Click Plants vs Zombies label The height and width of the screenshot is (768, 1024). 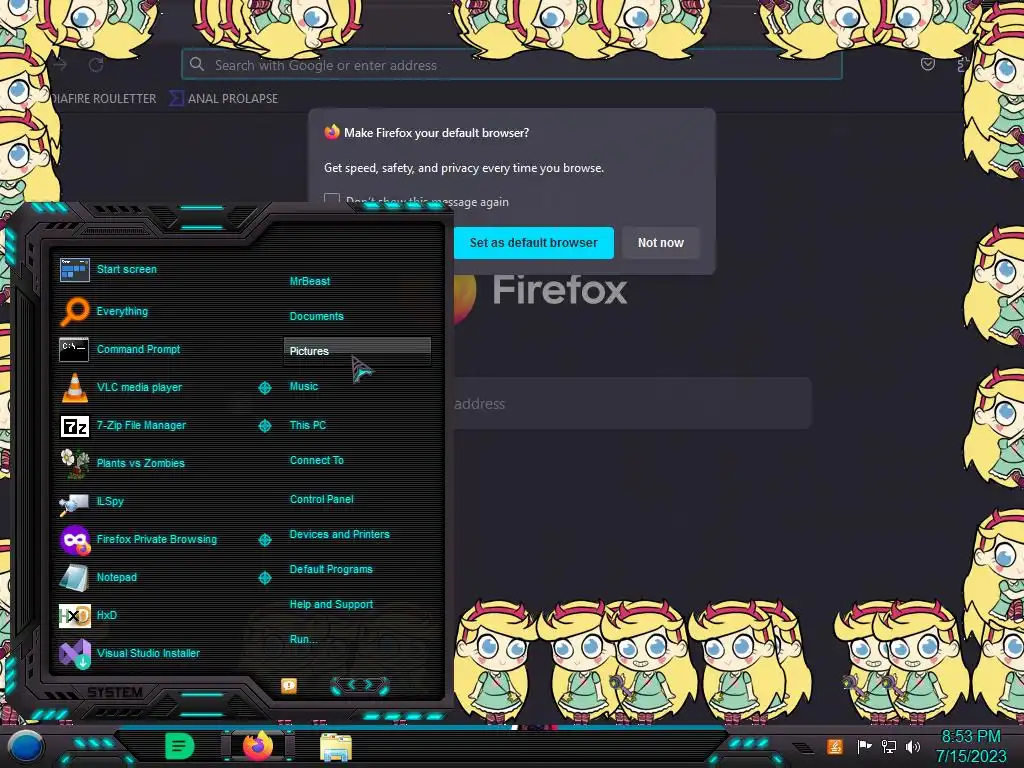coord(140,463)
